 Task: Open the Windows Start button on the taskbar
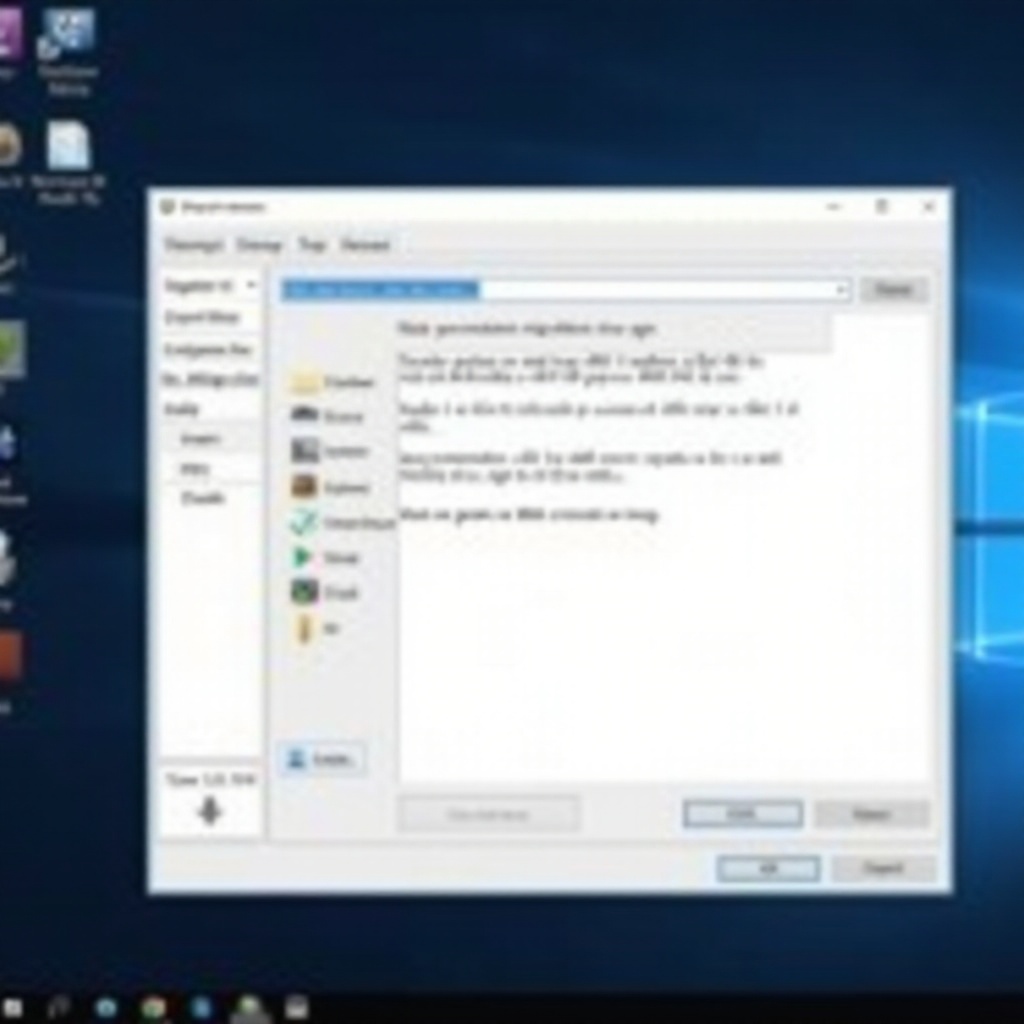(12, 1007)
